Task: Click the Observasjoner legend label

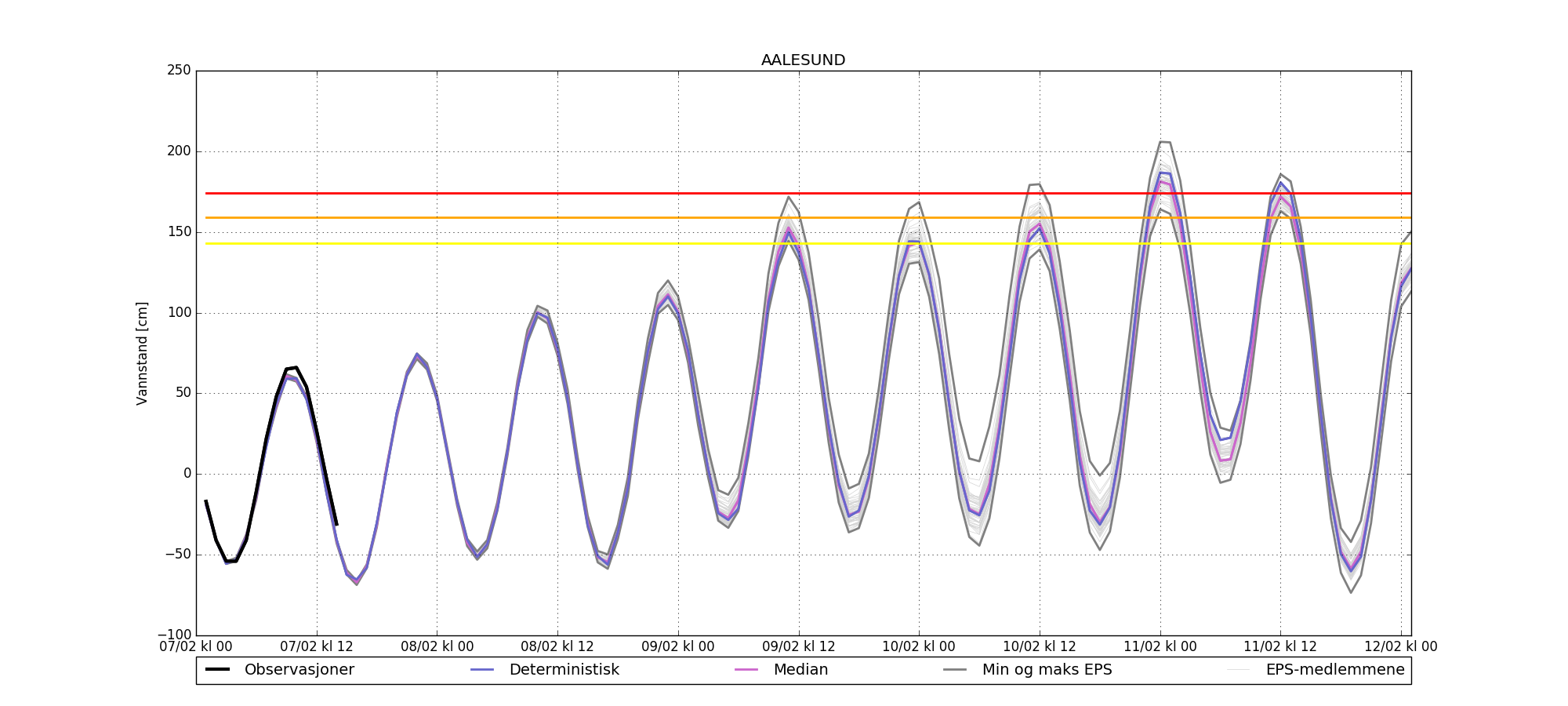Action: [299, 670]
